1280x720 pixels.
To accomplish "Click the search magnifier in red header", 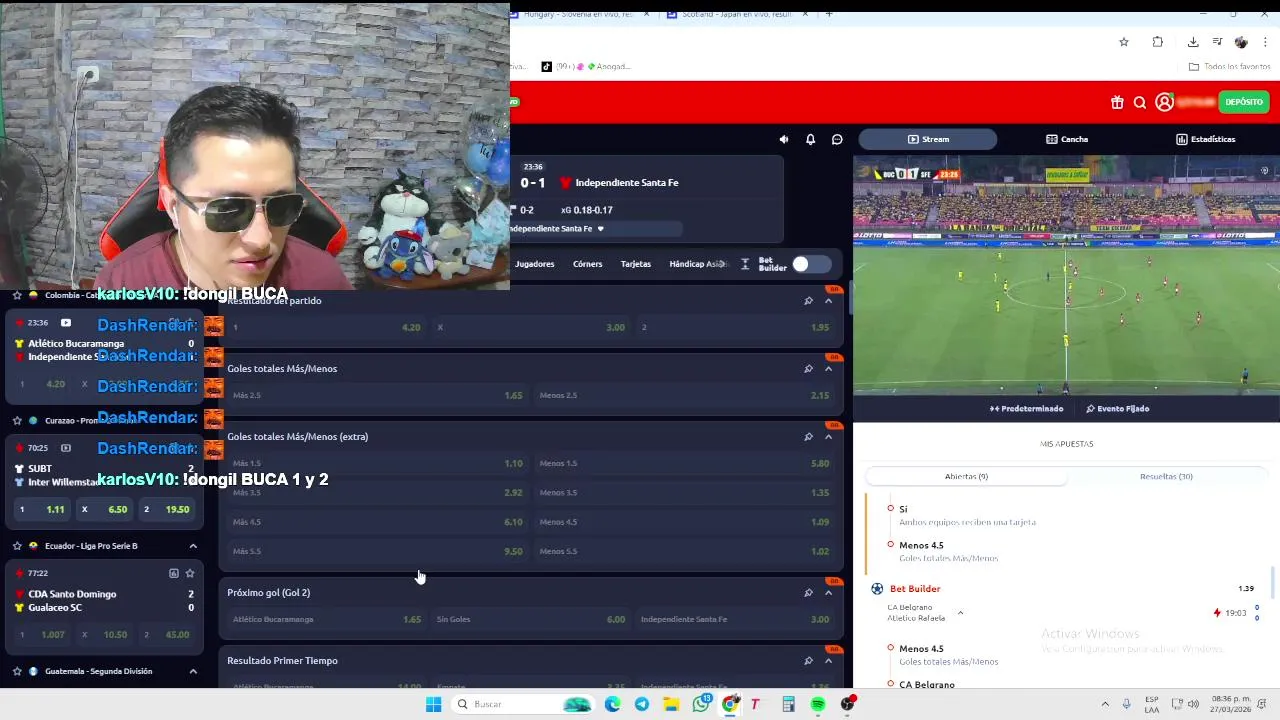I will tap(1140, 102).
